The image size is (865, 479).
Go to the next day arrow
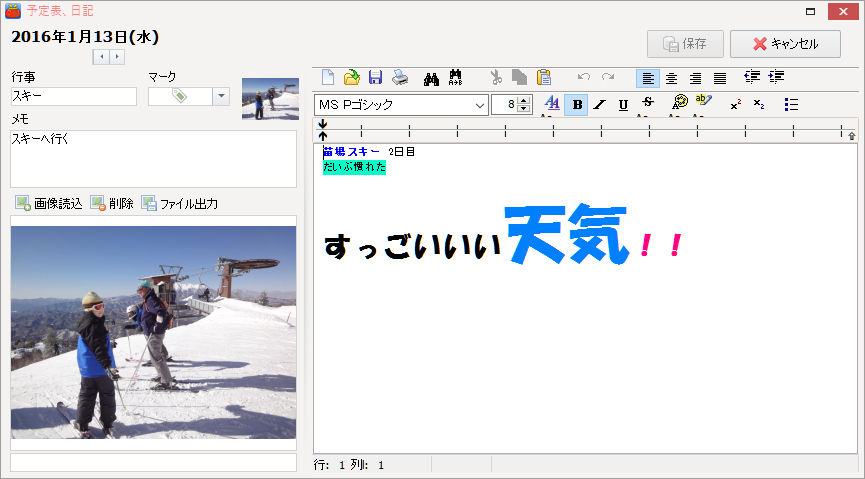pyautogui.click(x=117, y=56)
